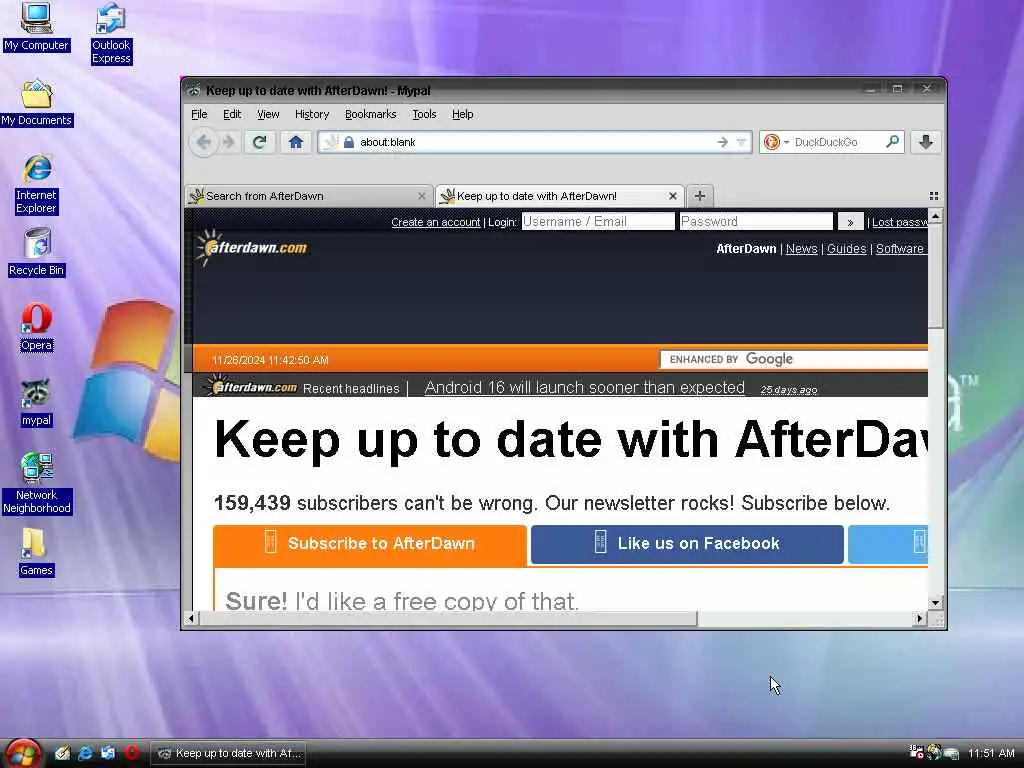This screenshot has height=768, width=1024.
Task: Open the News link in header
Action: point(801,249)
